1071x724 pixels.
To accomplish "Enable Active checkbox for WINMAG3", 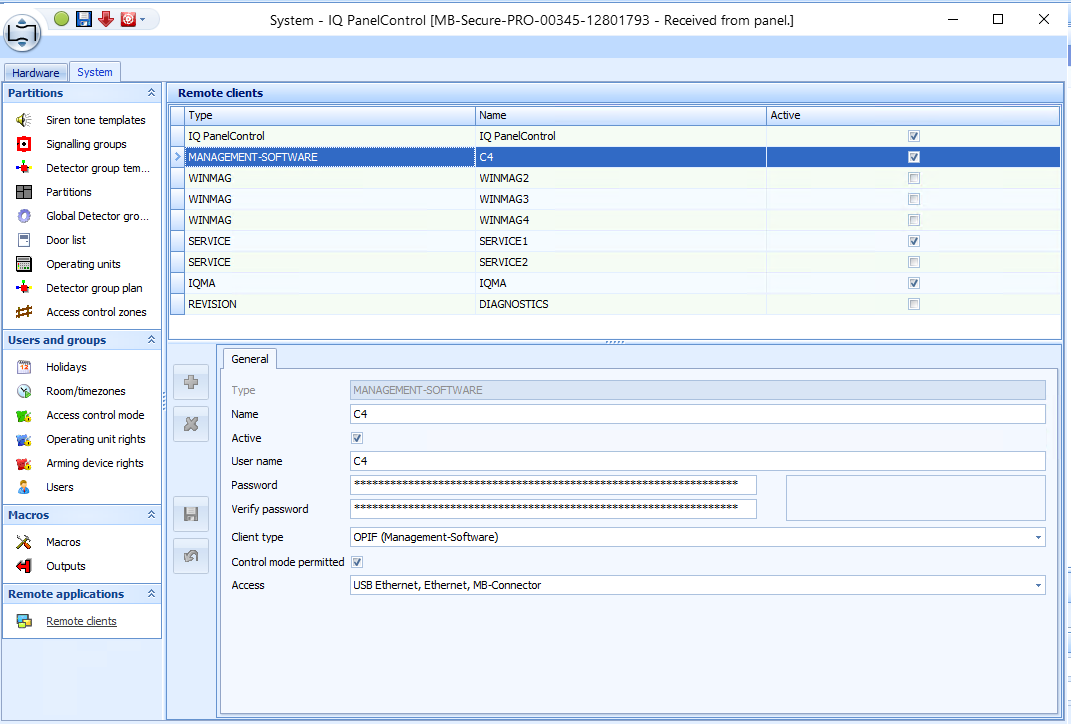I will pyautogui.click(x=914, y=199).
